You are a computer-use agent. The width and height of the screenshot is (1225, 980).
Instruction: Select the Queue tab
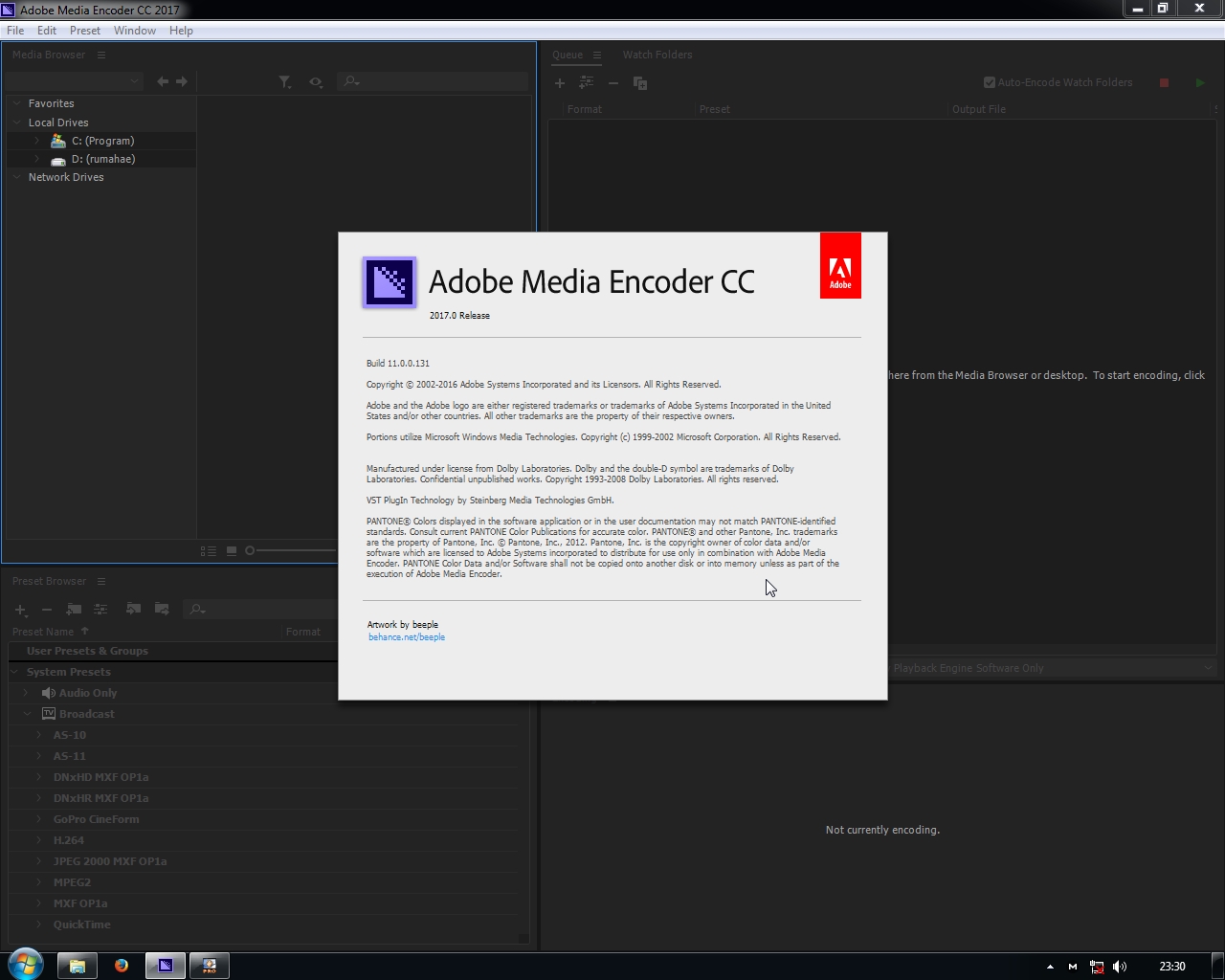coord(568,55)
